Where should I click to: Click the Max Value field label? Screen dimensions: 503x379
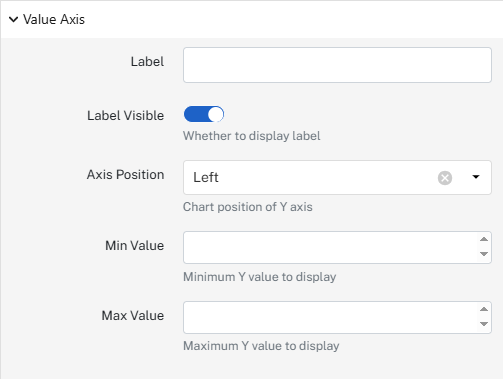(x=133, y=316)
